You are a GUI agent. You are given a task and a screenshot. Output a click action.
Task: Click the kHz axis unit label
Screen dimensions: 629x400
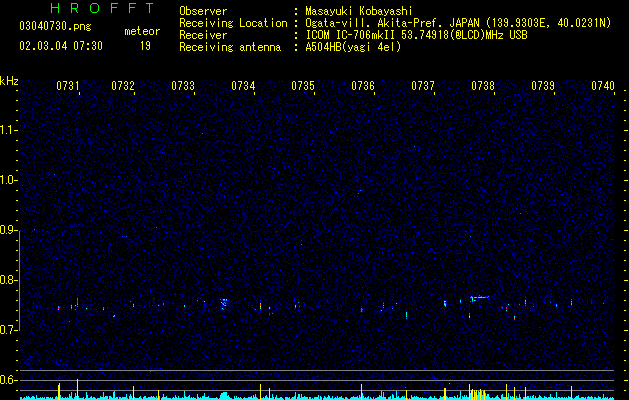(x=9, y=81)
